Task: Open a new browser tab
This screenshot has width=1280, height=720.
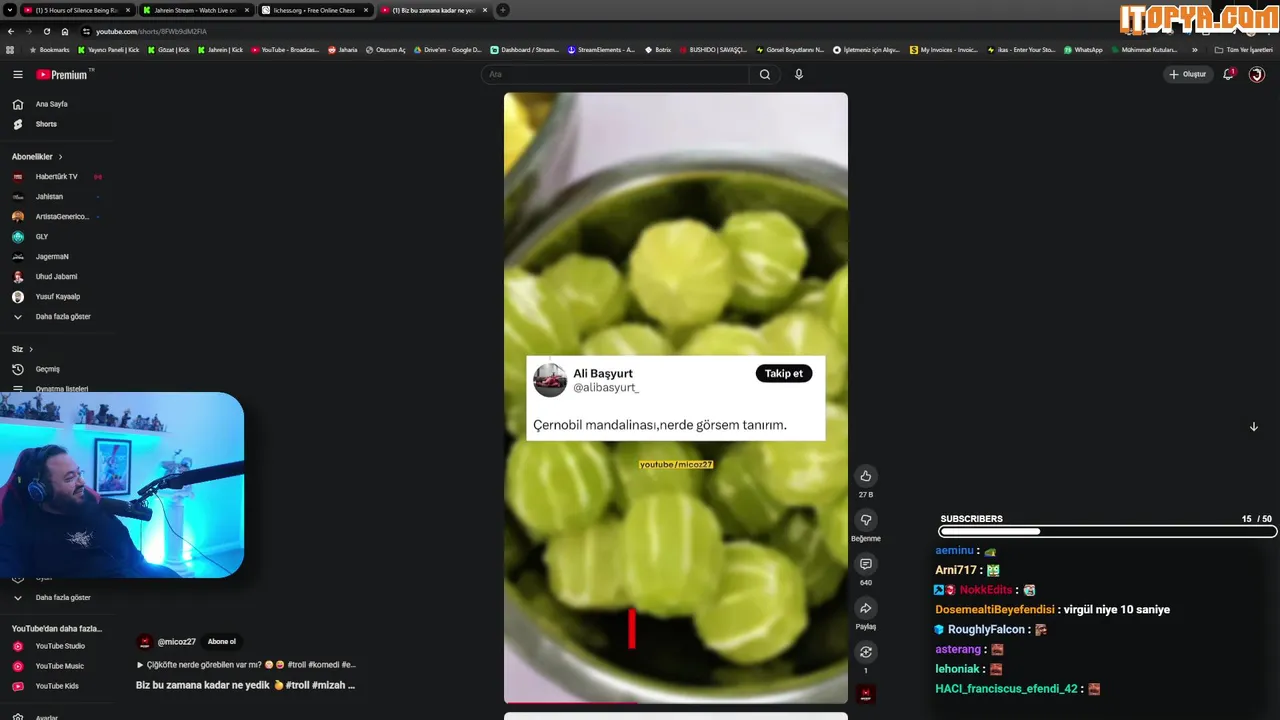Action: 503,10
